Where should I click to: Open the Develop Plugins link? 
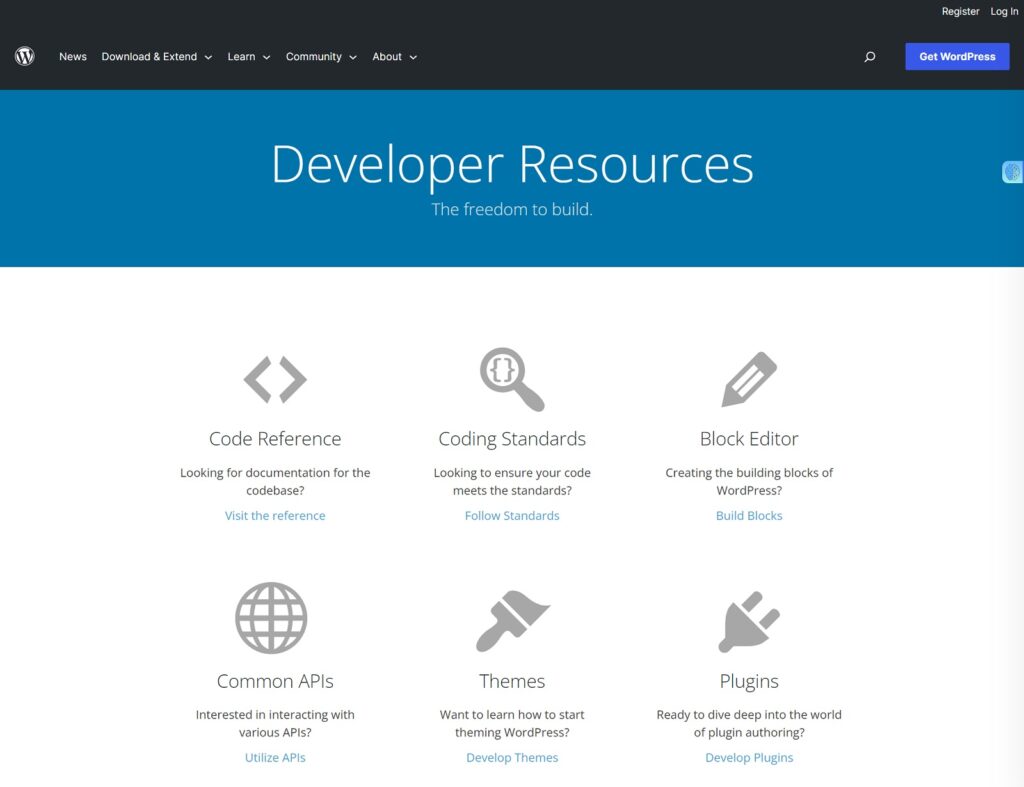click(749, 758)
